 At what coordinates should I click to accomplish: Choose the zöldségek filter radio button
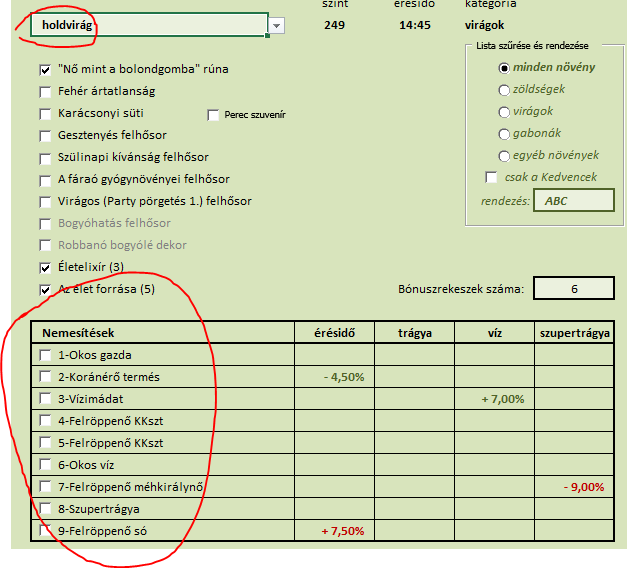[x=504, y=90]
